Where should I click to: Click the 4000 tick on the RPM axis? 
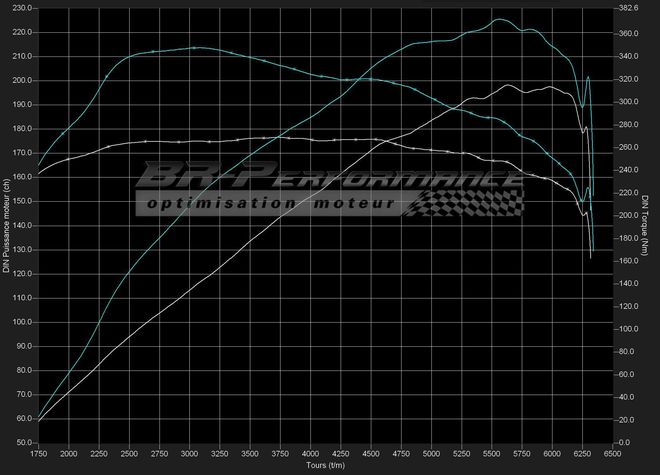coord(311,454)
